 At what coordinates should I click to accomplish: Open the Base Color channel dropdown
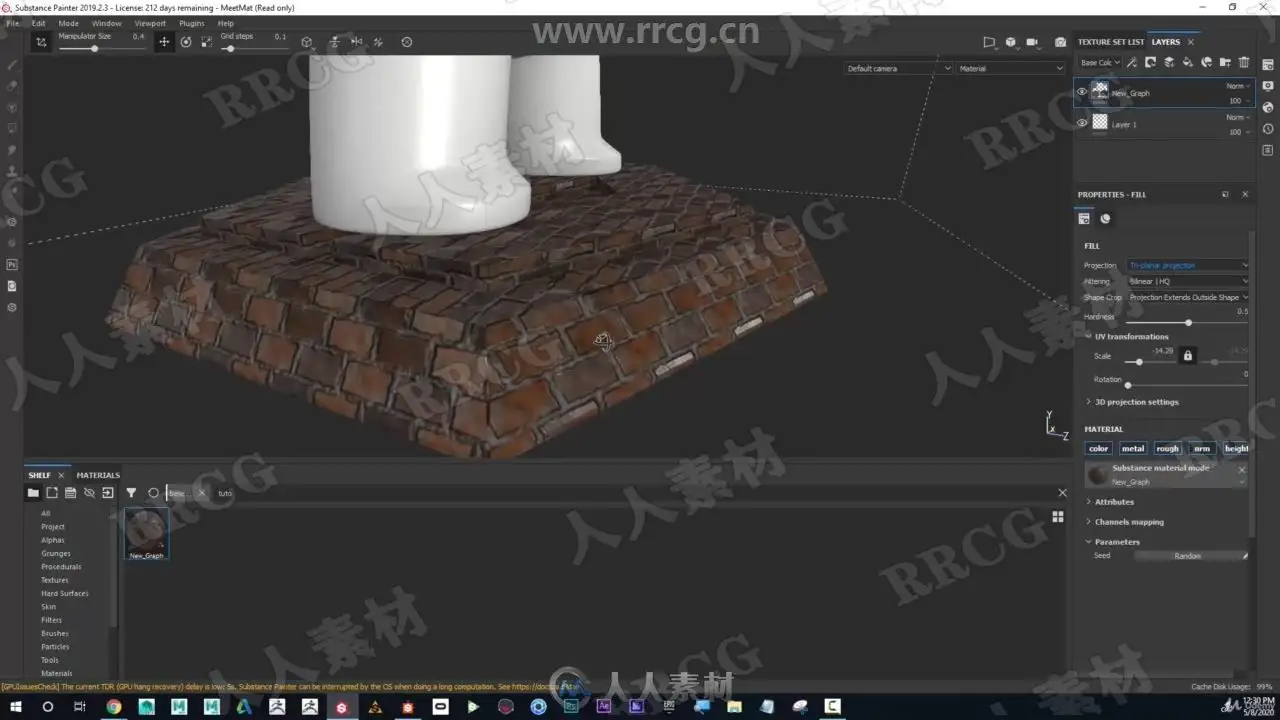tap(1099, 62)
